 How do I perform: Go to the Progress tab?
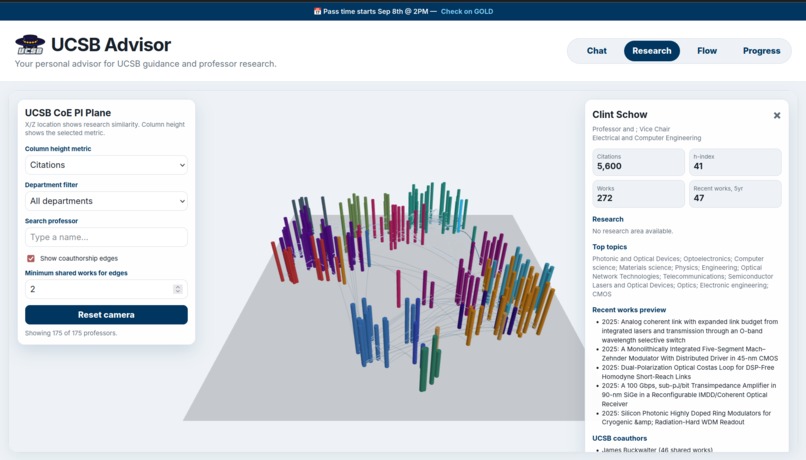click(x=761, y=51)
